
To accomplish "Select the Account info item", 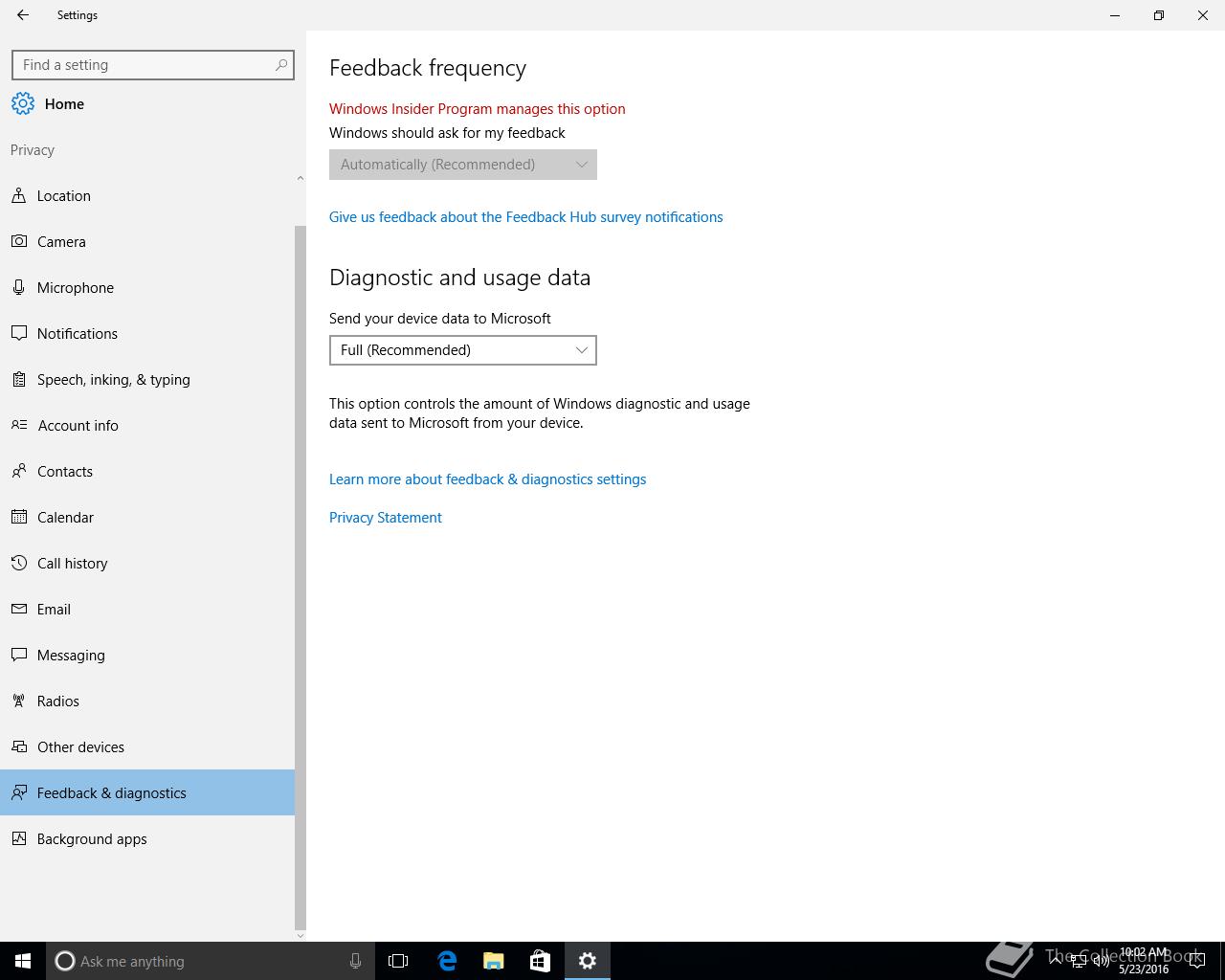I will [147, 425].
